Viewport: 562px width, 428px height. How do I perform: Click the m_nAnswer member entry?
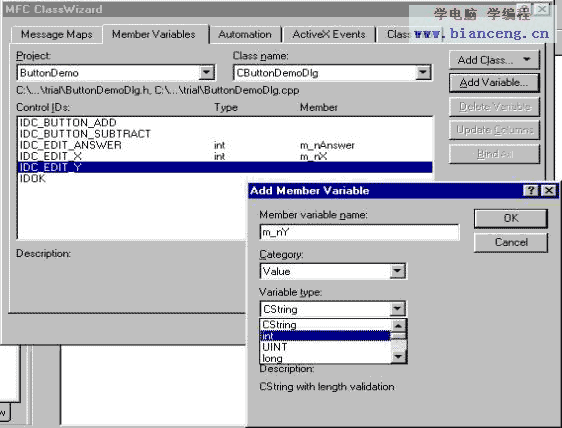327,145
